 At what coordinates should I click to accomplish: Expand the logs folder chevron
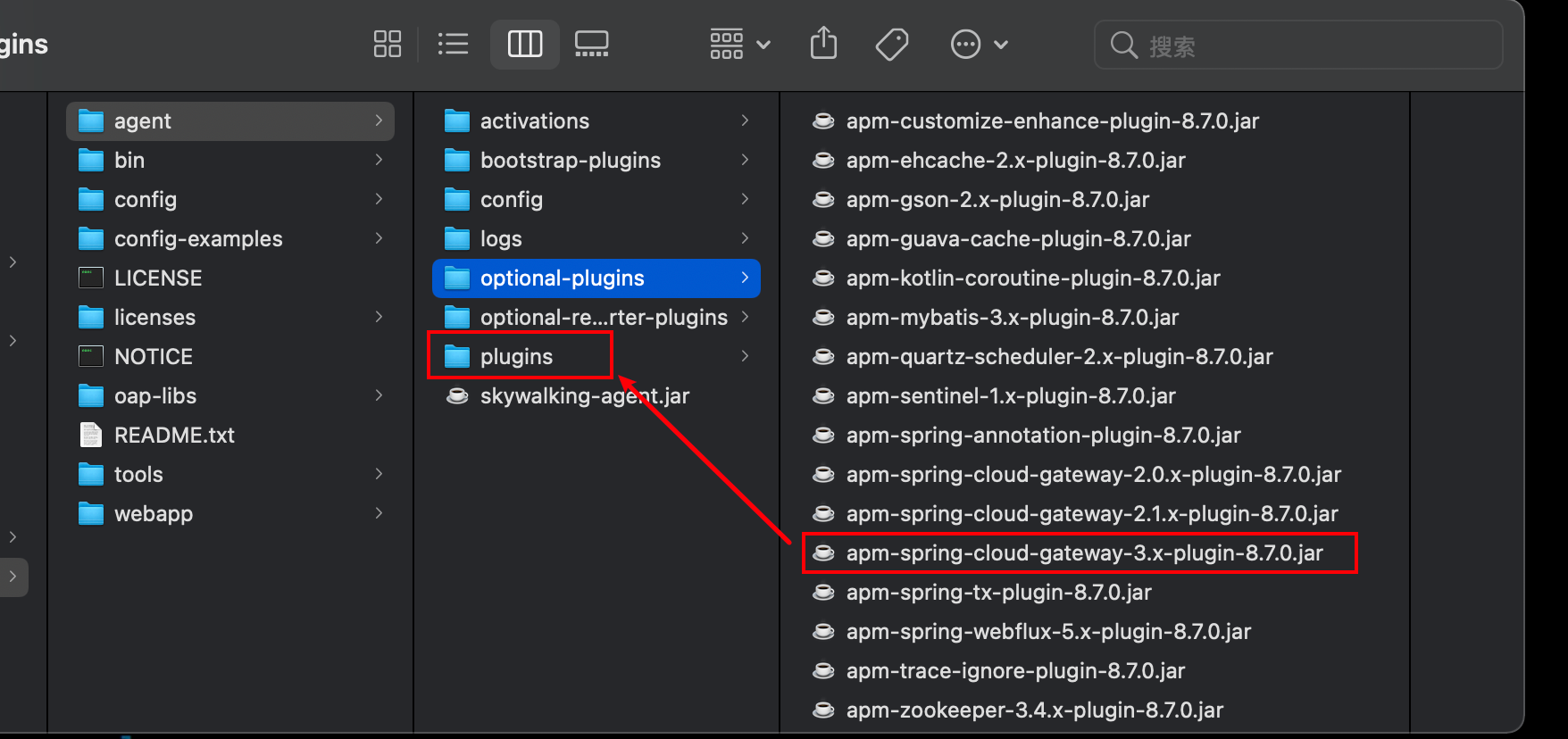point(745,238)
